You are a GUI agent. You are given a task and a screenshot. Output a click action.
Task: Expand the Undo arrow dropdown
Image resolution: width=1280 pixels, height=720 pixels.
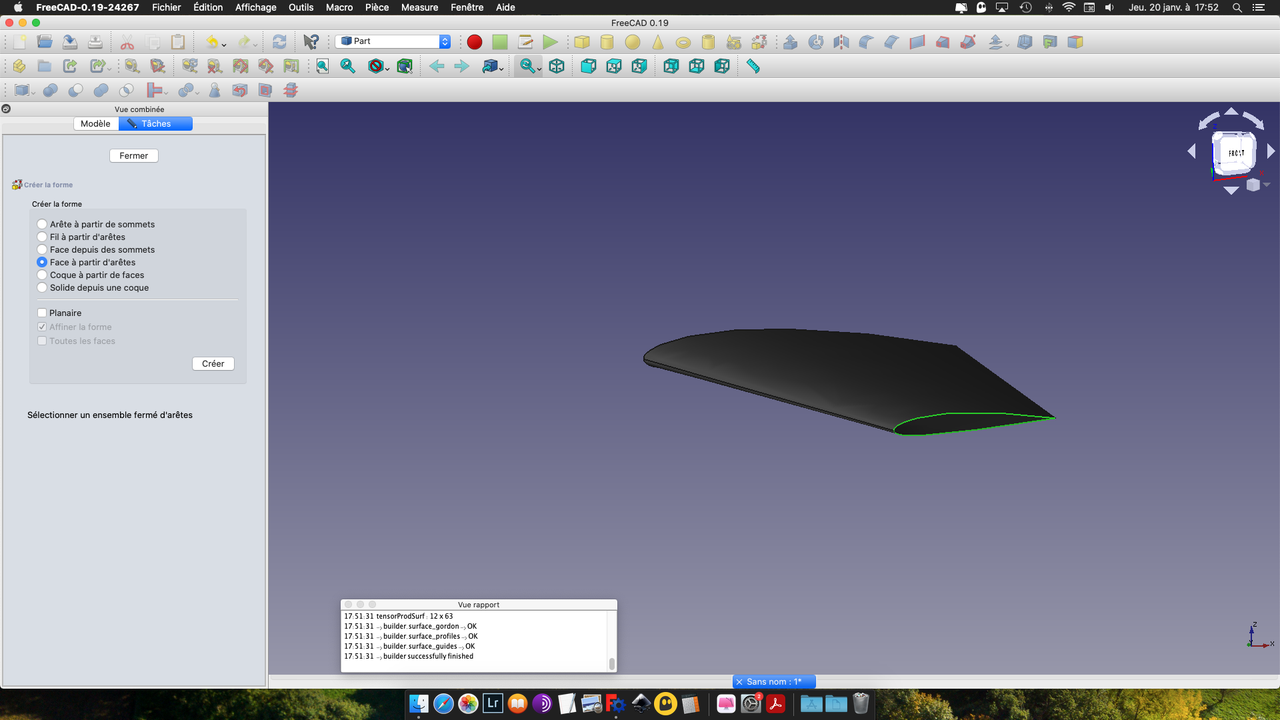coord(224,43)
